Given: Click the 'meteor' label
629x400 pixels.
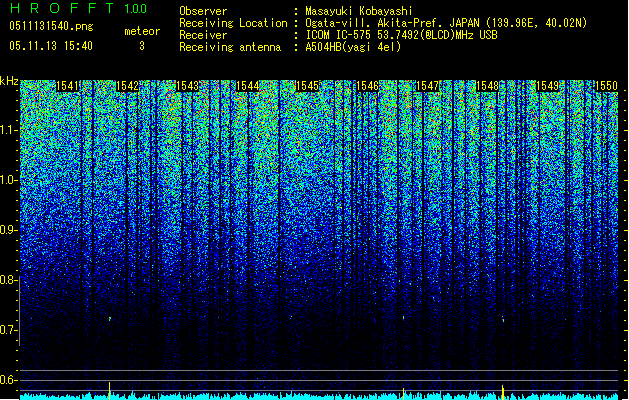Looking at the screenshot, I should [142, 31].
